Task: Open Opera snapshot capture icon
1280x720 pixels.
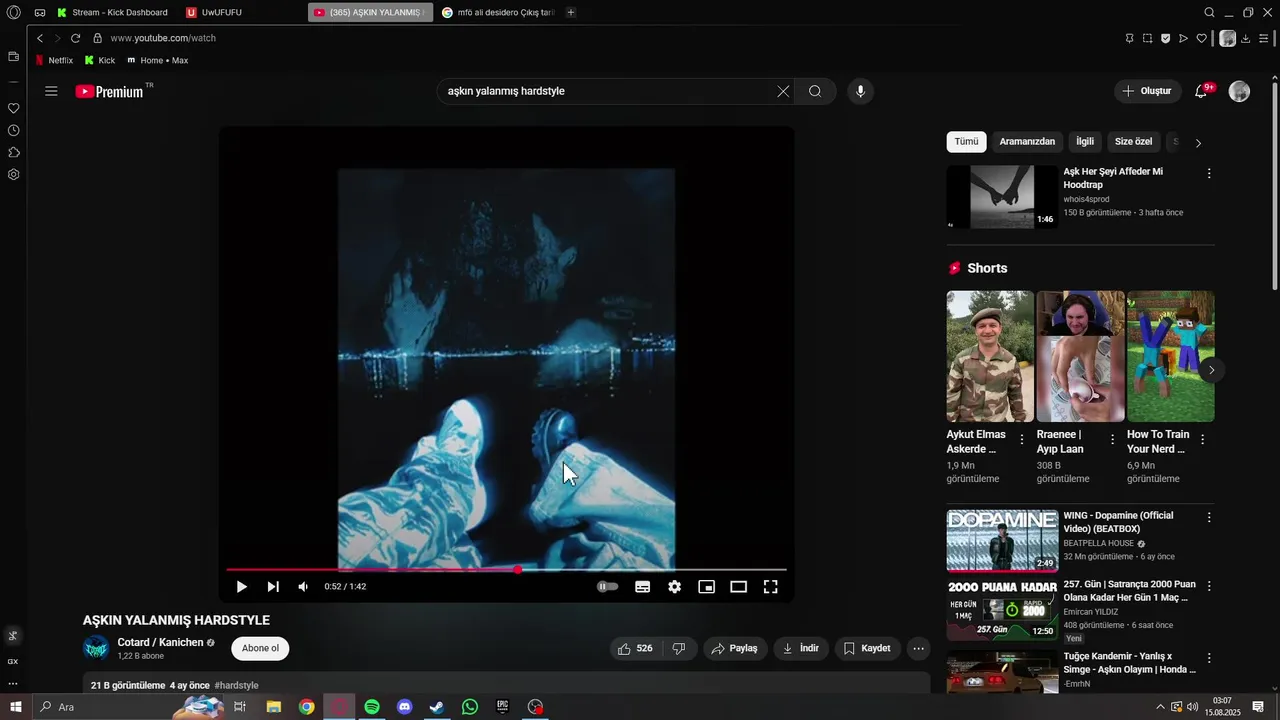Action: [1147, 38]
